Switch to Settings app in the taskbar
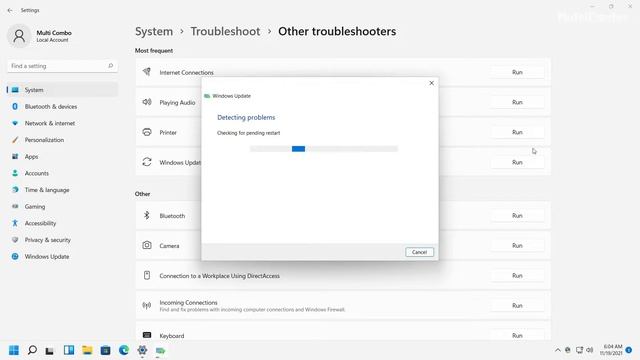640x360 pixels. tap(142, 350)
